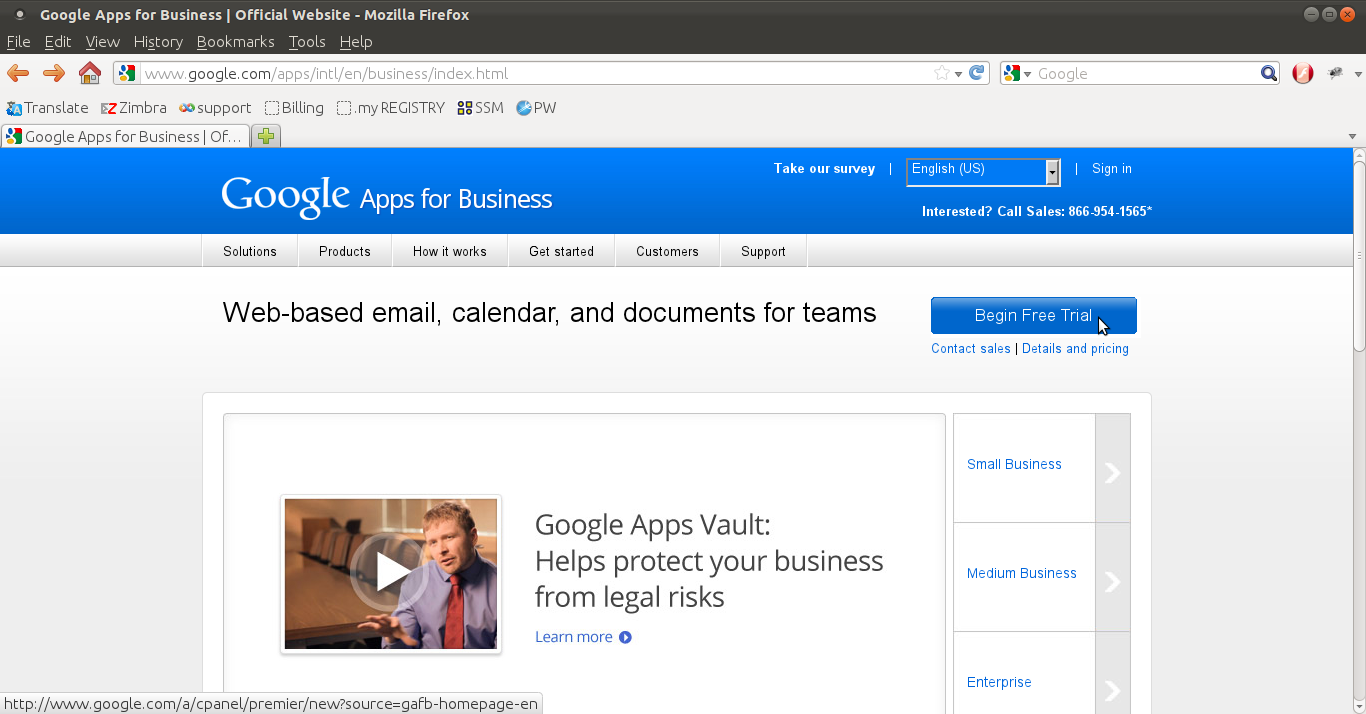
Task: Click the chevron arrow next to Enterprise
Action: [1112, 690]
